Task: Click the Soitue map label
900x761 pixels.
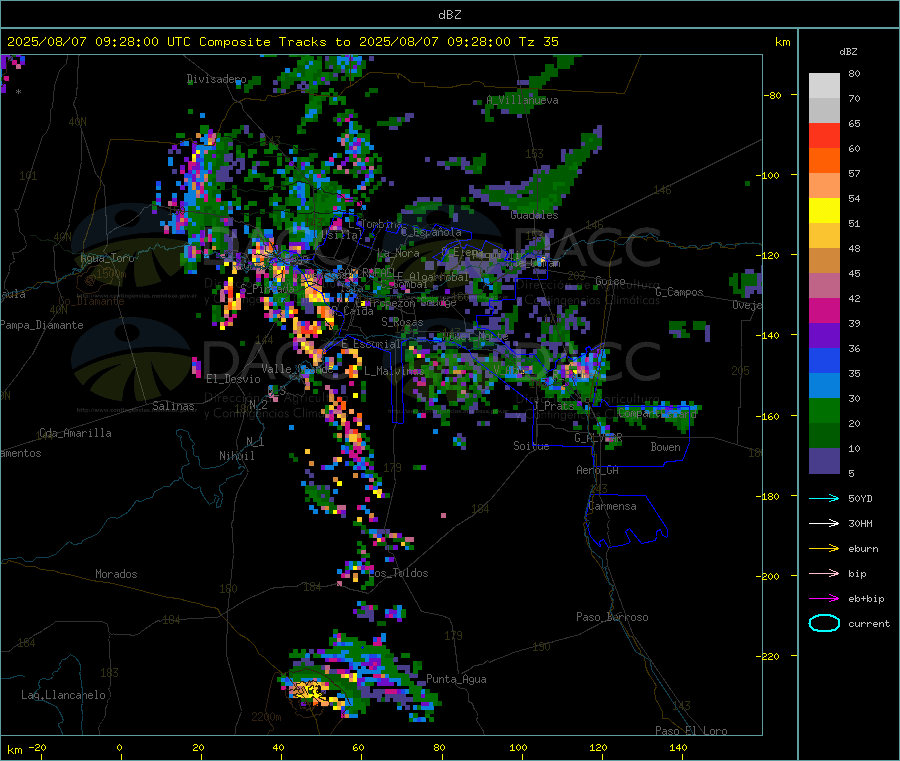Action: 531,446
